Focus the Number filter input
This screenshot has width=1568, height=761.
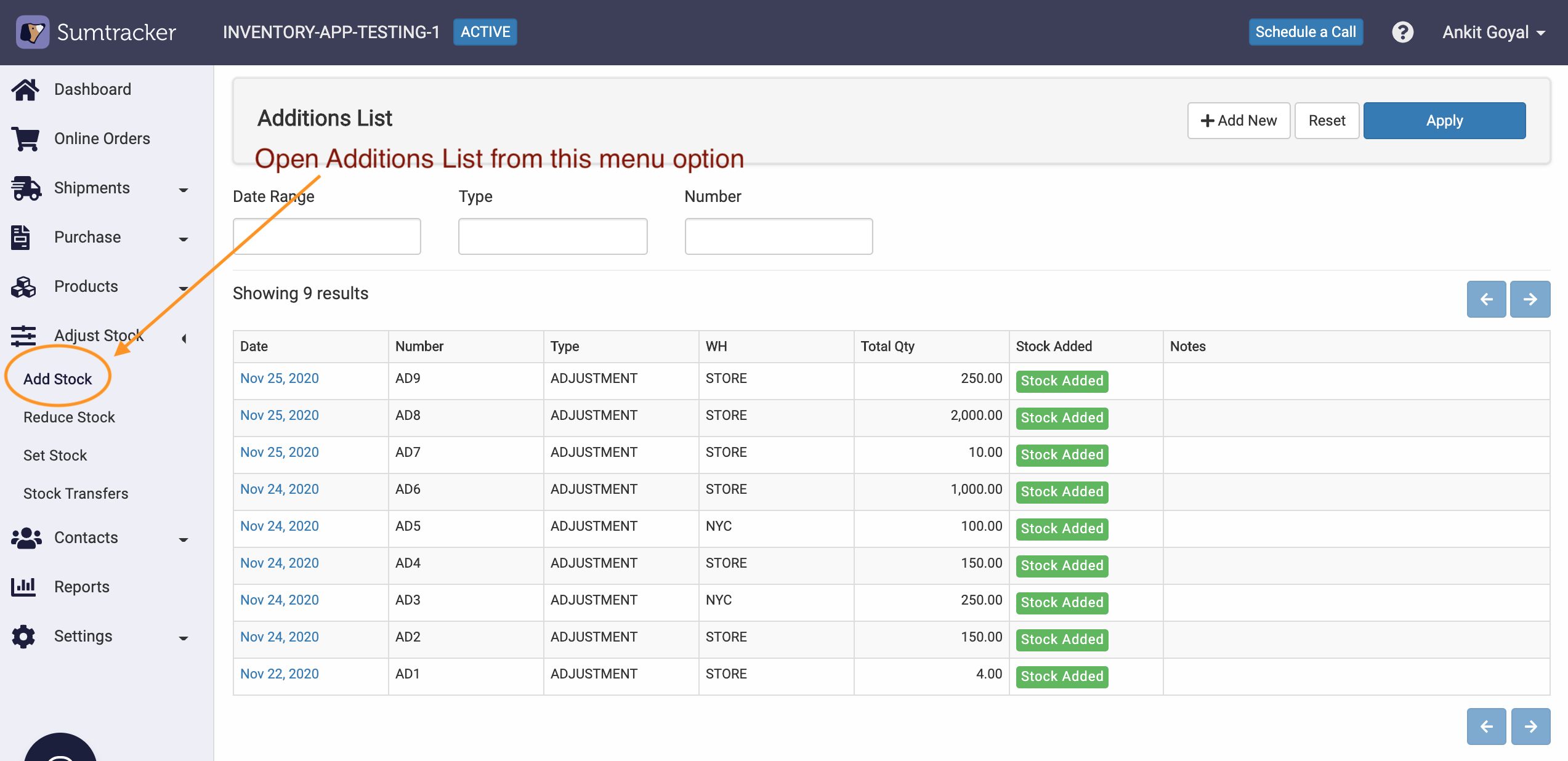pos(778,236)
